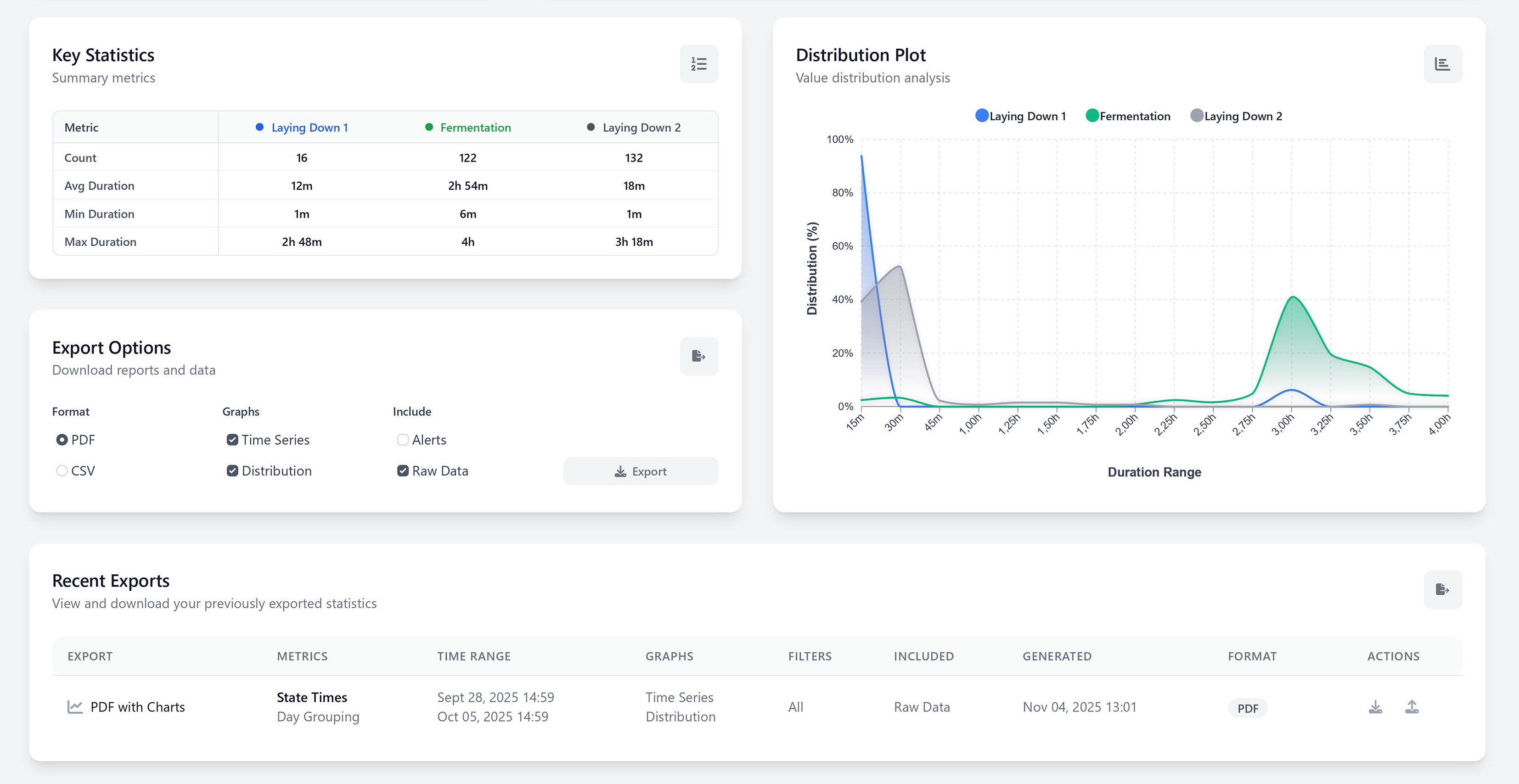The height and width of the screenshot is (784, 1519).
Task: Click the Max Duration row label
Action: (x=100, y=242)
